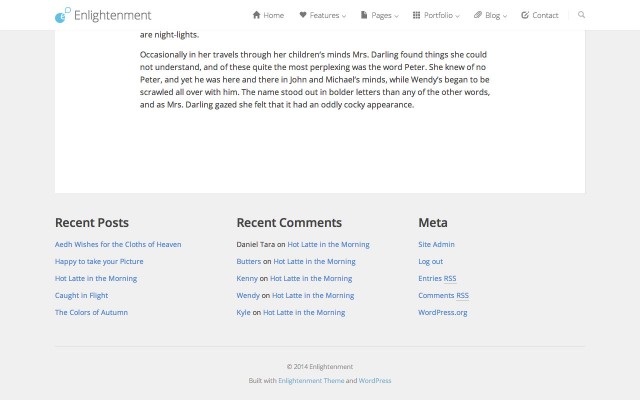Click the Features heart icon
Viewport: 640px width, 400px height.
click(x=303, y=15)
